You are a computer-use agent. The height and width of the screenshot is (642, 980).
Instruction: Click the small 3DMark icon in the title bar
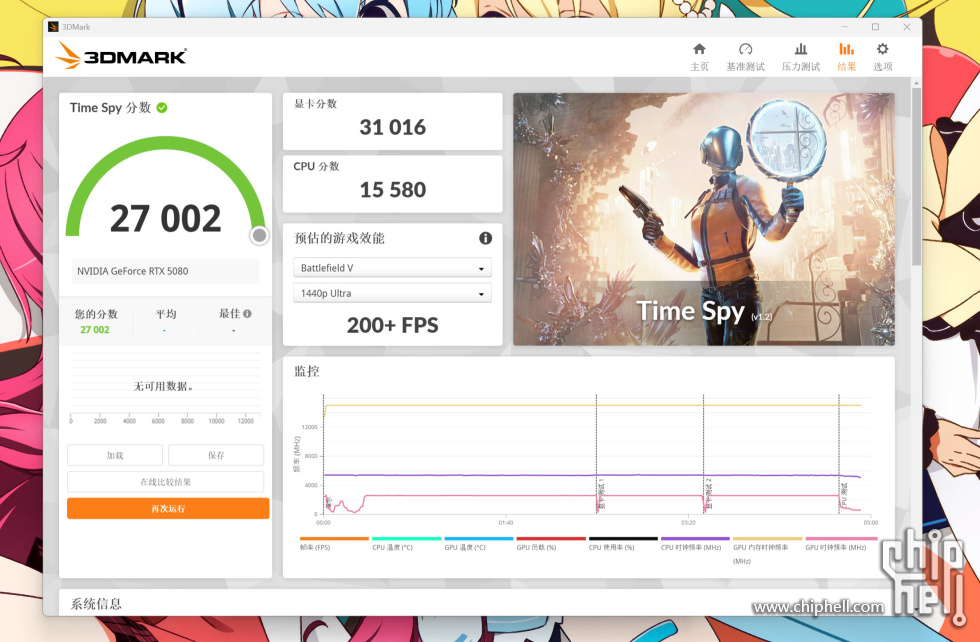[x=53, y=27]
